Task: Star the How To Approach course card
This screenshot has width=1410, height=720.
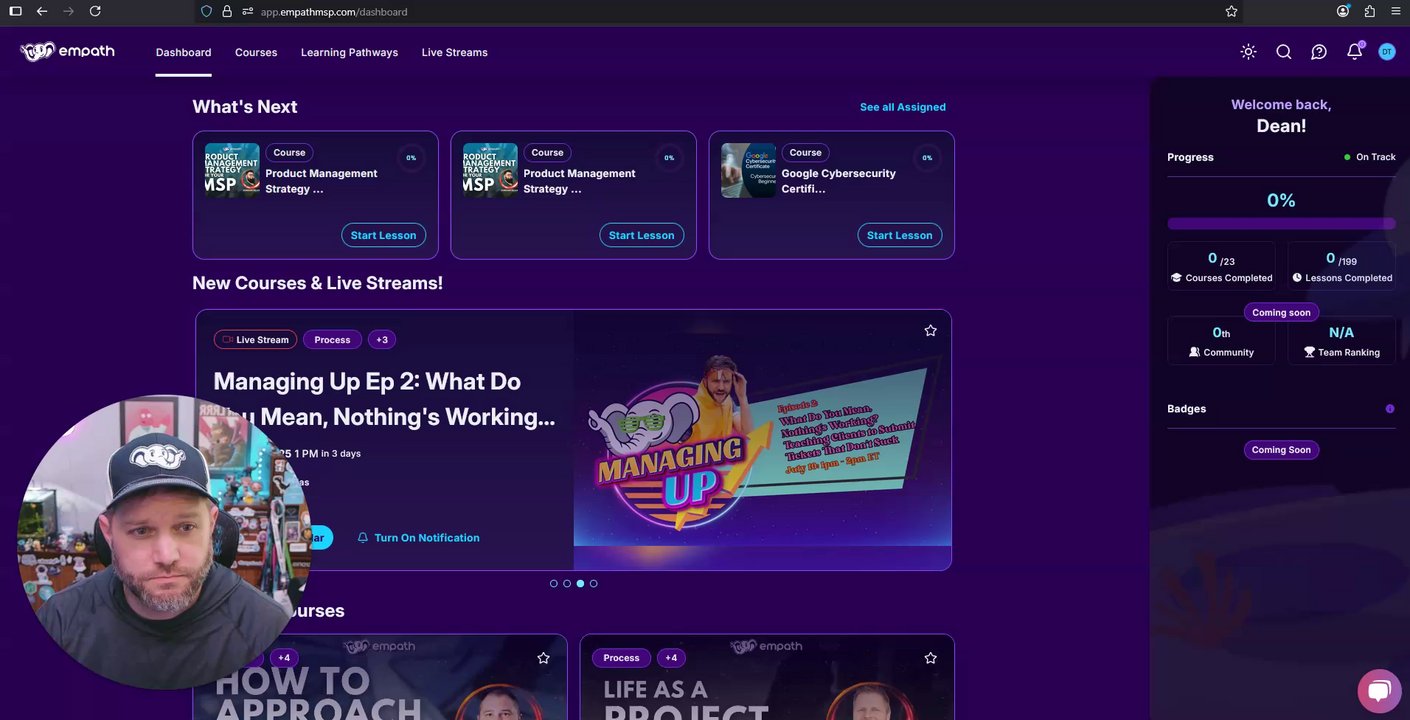Action: click(544, 658)
